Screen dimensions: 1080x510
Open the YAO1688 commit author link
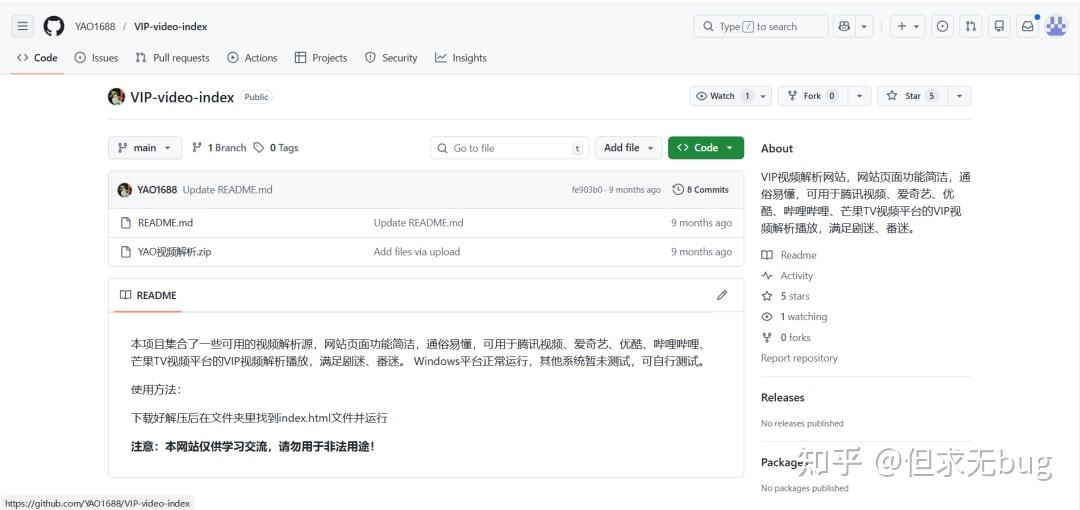pyautogui.click(x=157, y=190)
